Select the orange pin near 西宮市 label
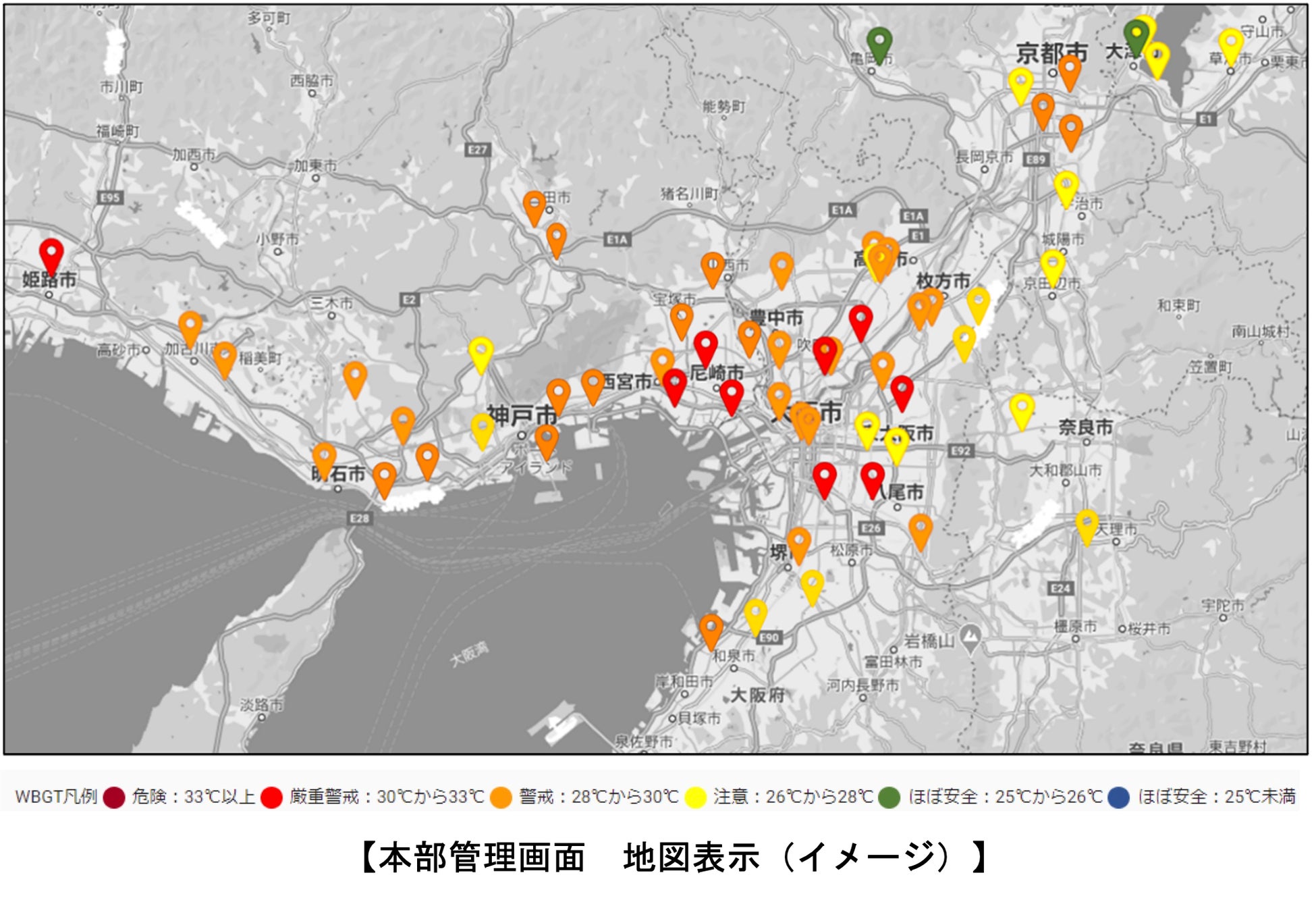 click(x=593, y=384)
